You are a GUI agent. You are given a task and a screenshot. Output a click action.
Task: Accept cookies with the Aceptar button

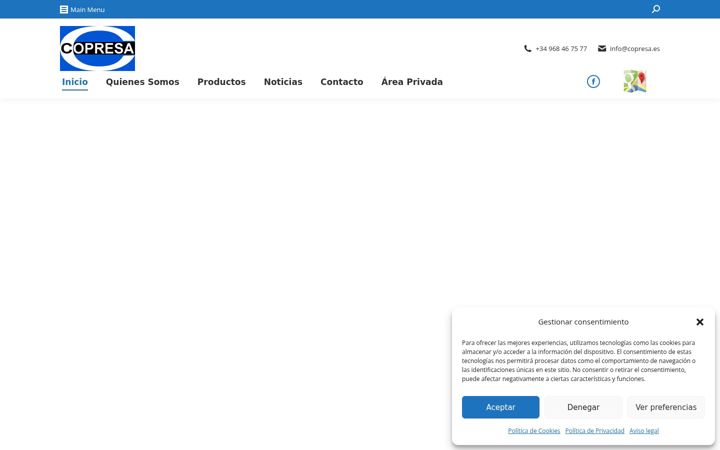point(501,407)
